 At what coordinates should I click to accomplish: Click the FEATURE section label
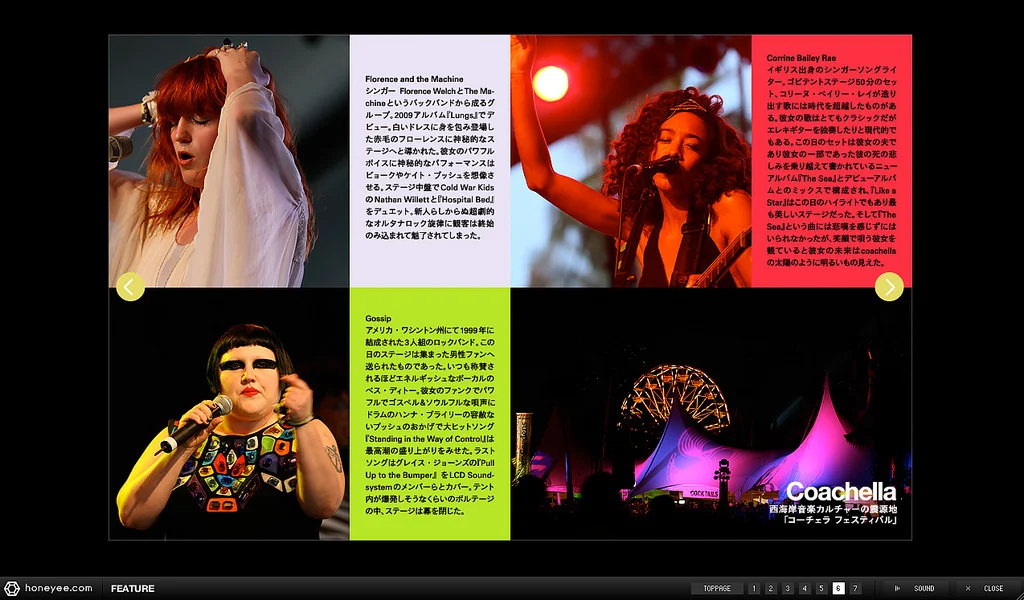(x=133, y=589)
